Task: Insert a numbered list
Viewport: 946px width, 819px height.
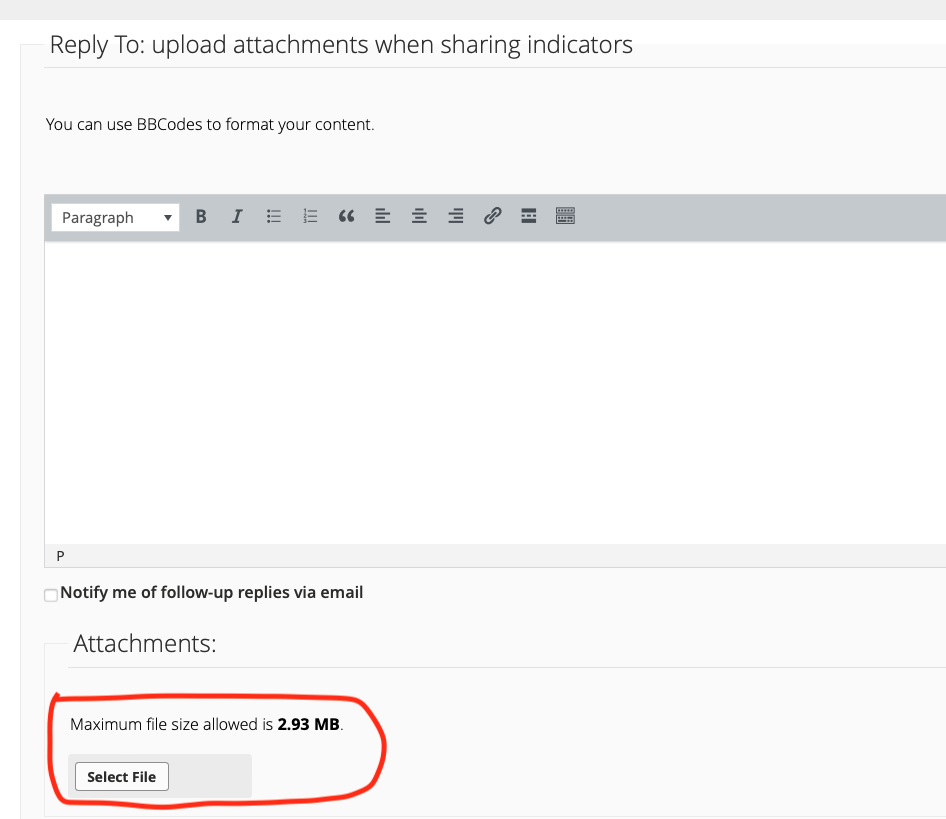Action: pos(310,216)
